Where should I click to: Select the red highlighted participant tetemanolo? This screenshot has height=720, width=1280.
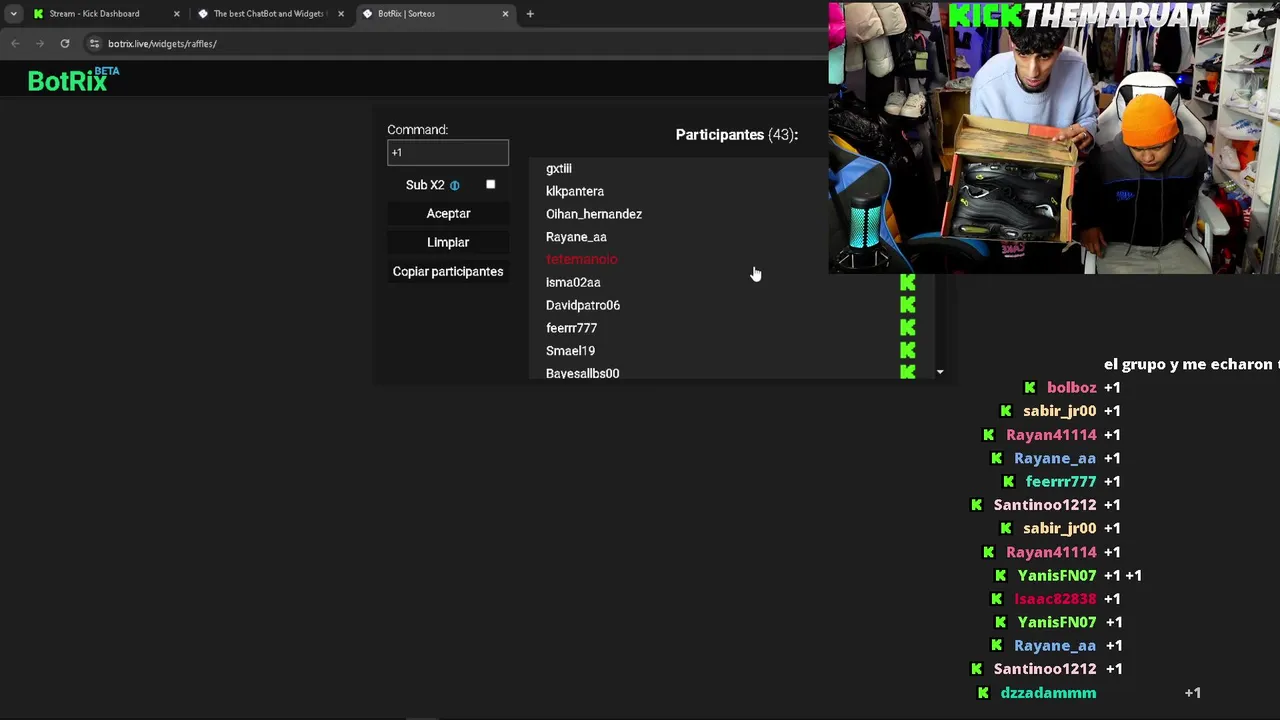582,260
